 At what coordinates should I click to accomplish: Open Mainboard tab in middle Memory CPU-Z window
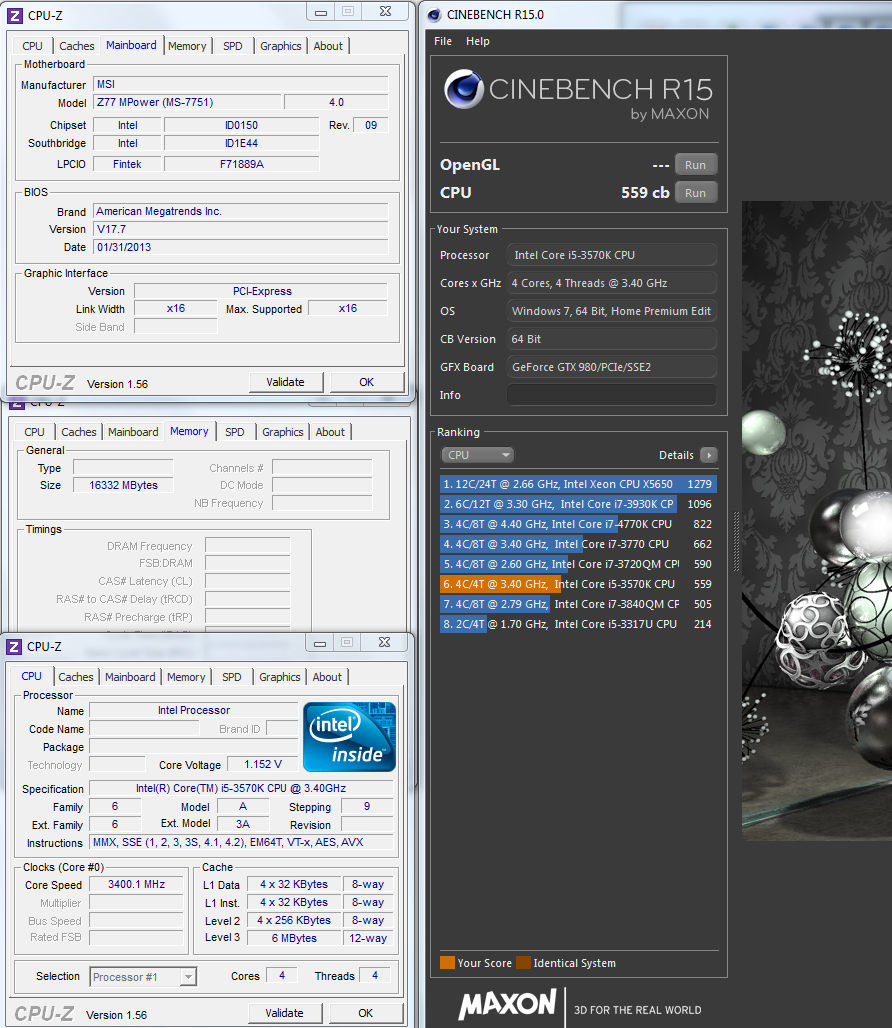(133, 432)
